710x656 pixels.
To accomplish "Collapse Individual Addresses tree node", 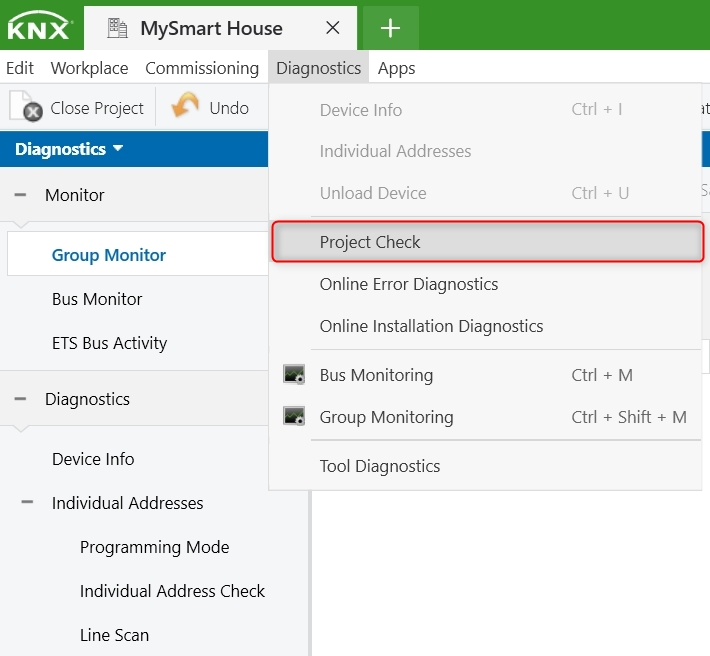I will pos(27,502).
